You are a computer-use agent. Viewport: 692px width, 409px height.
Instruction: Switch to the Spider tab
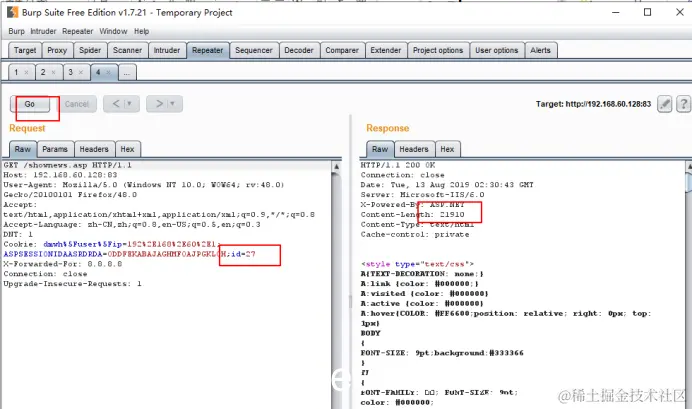pos(90,50)
